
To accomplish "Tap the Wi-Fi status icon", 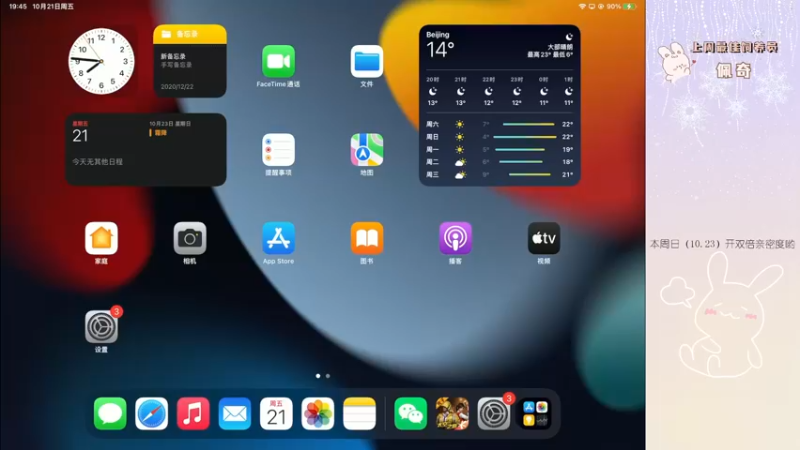I will pyautogui.click(x=582, y=7).
